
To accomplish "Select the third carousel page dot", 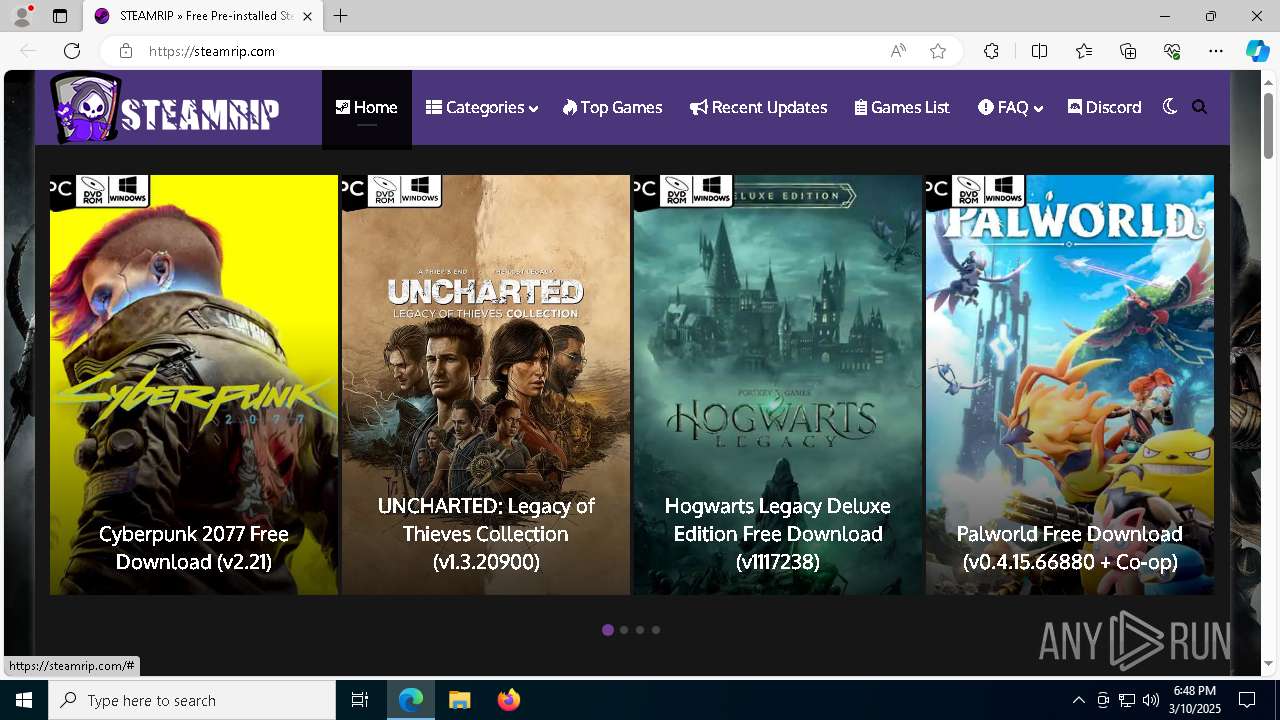I will 640,630.
